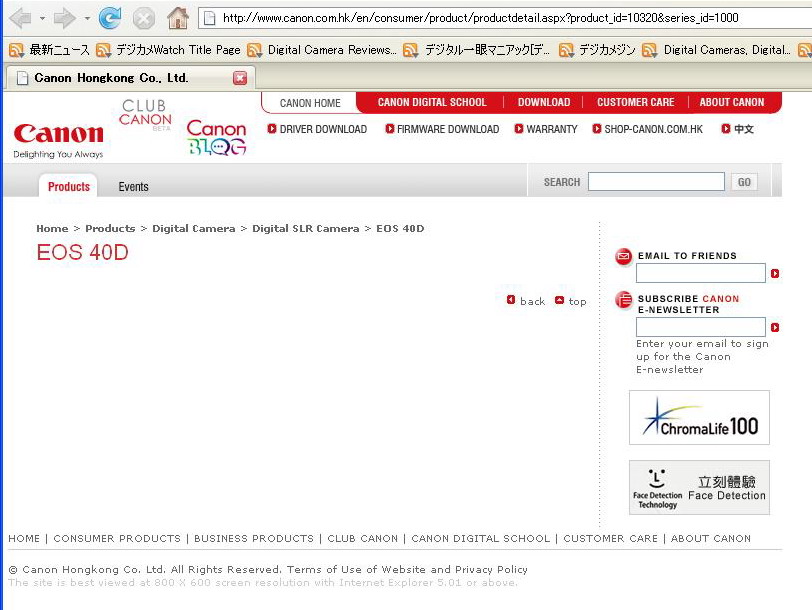This screenshot has height=610, width=812.
Task: Open the Digital Camera Reviews bookmark
Action: click(x=322, y=50)
